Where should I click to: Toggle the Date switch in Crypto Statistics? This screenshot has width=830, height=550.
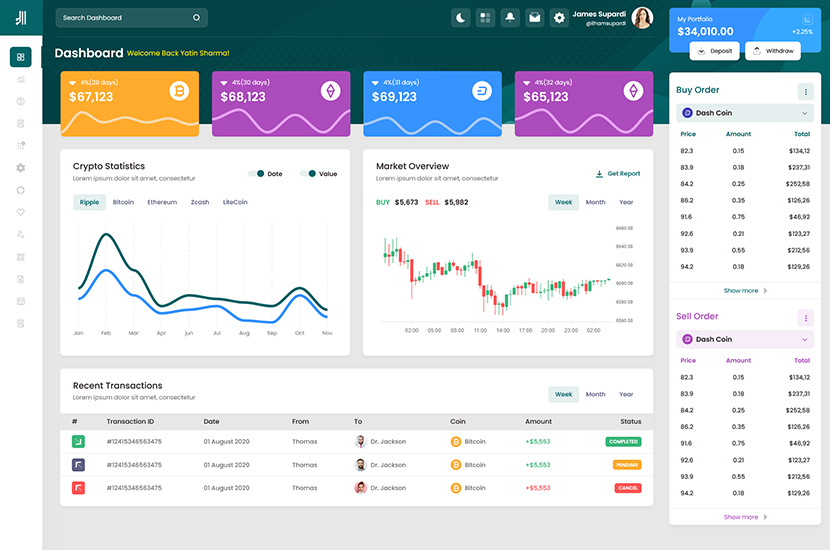[256, 174]
